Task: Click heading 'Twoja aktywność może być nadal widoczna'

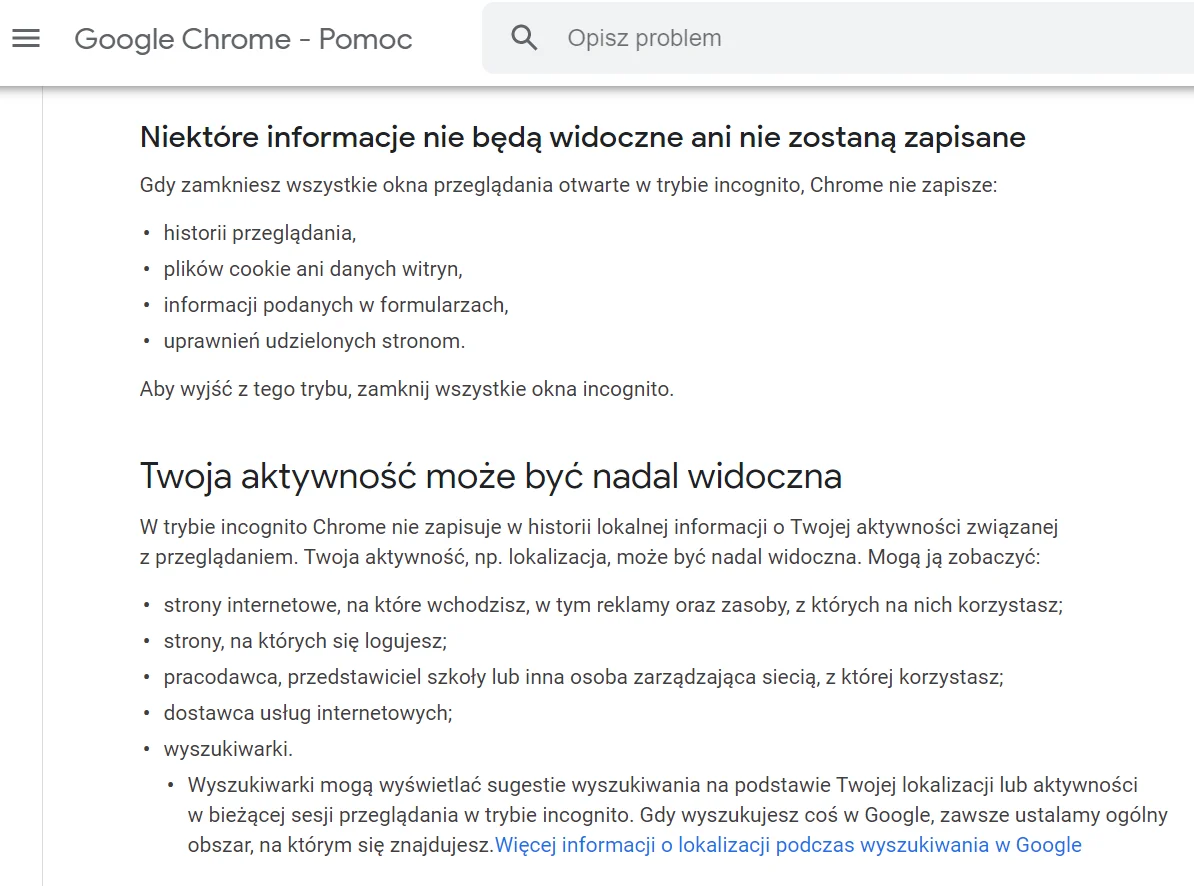Action: (490, 476)
